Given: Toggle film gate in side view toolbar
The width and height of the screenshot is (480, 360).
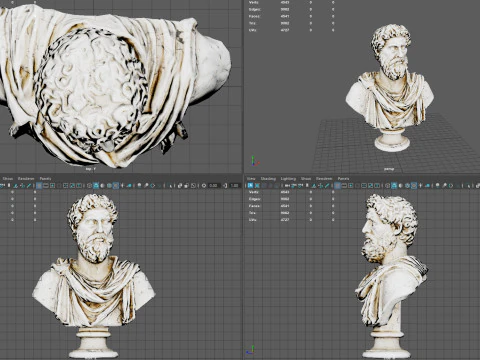Looking at the screenshot, I should tap(344, 185).
